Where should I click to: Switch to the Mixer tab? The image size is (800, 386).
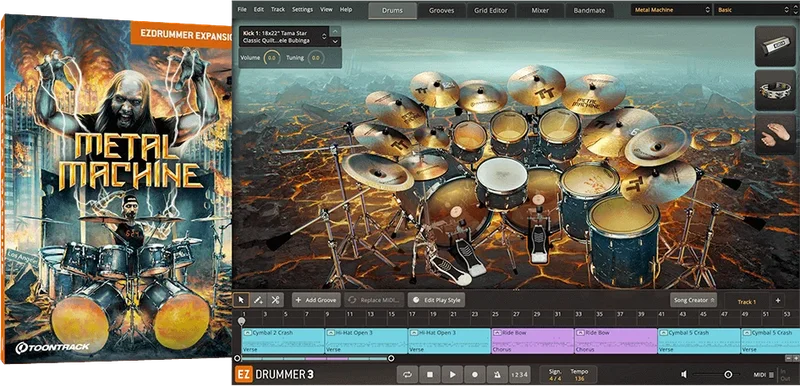coord(540,10)
